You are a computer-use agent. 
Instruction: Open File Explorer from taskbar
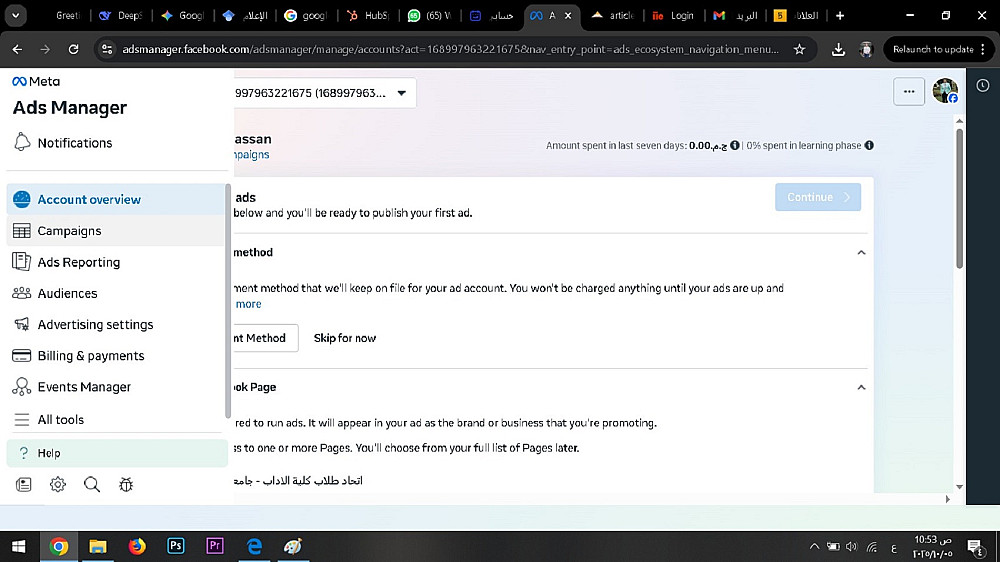[x=98, y=546]
